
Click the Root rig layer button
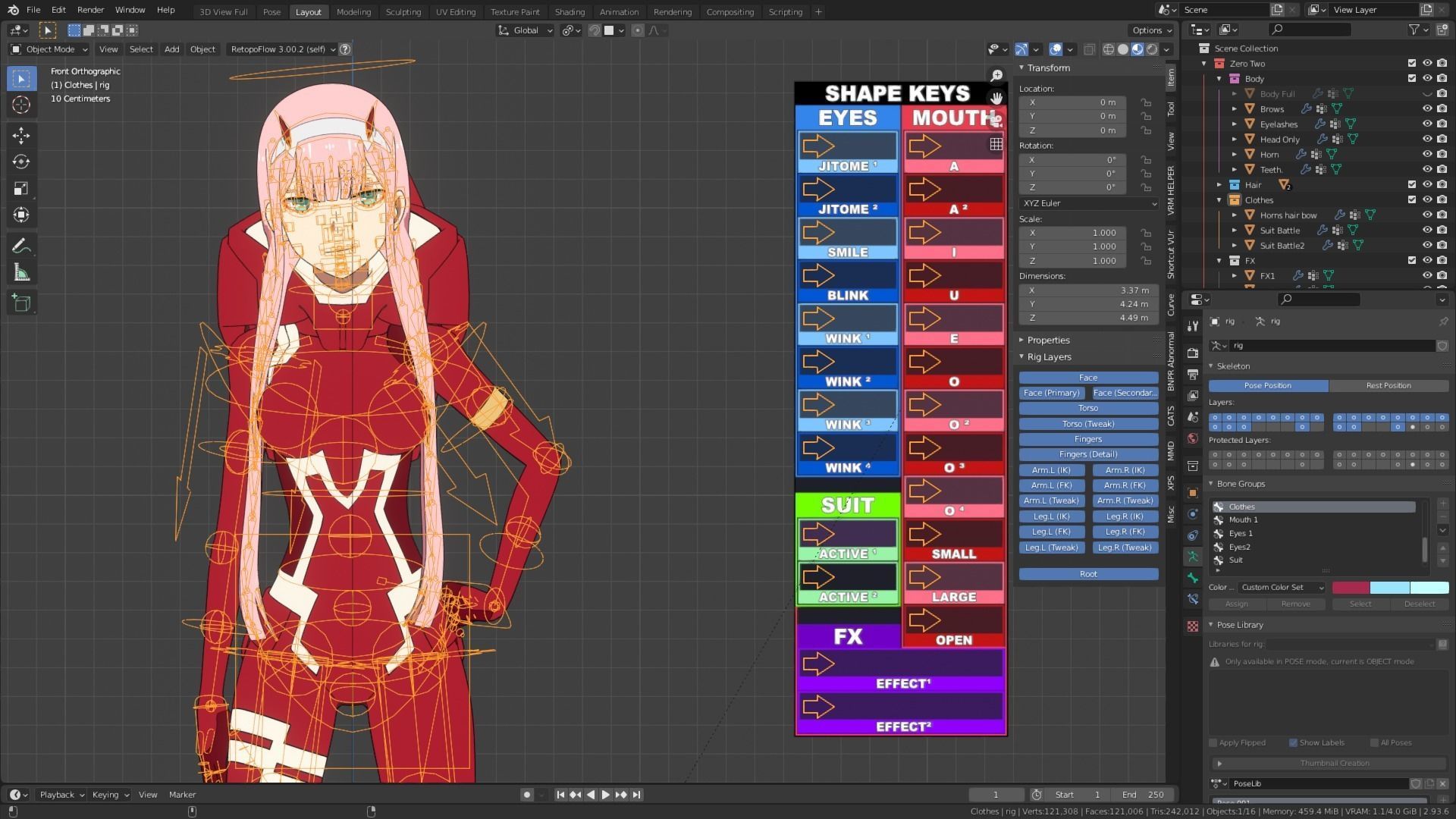[1088, 574]
